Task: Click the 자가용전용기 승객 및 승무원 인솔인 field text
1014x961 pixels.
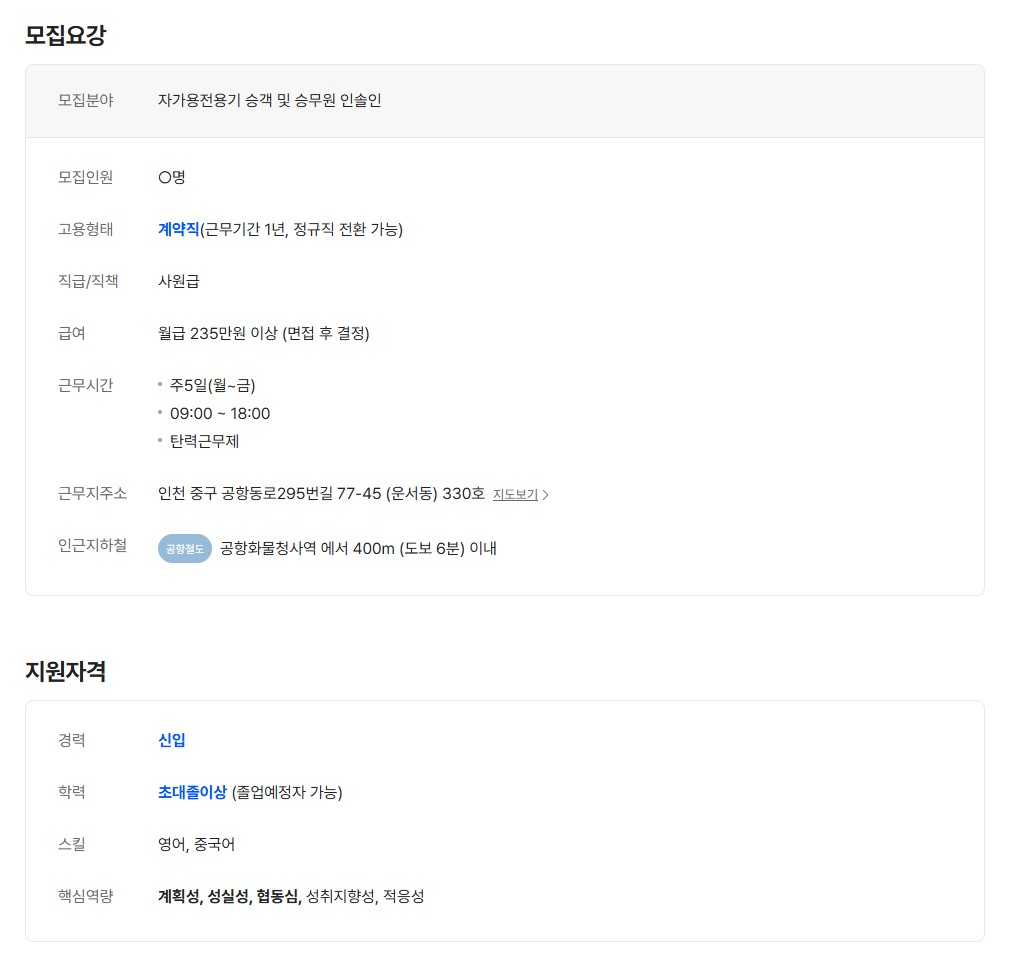Action: click(x=269, y=100)
